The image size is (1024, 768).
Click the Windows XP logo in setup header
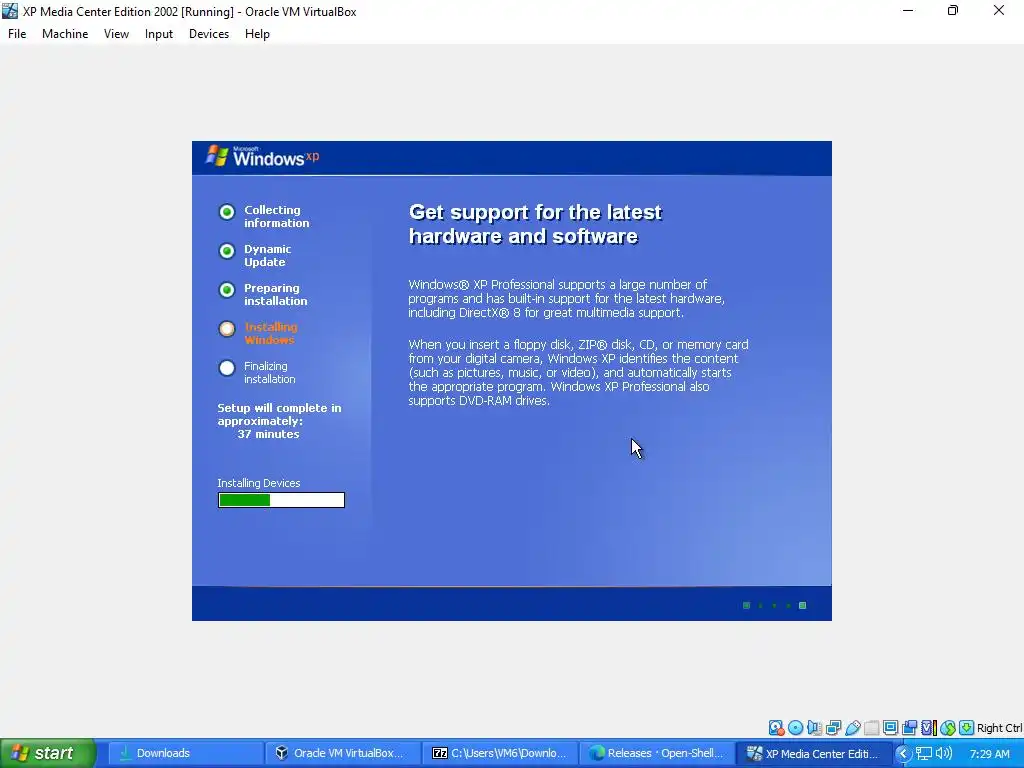[x=263, y=157]
